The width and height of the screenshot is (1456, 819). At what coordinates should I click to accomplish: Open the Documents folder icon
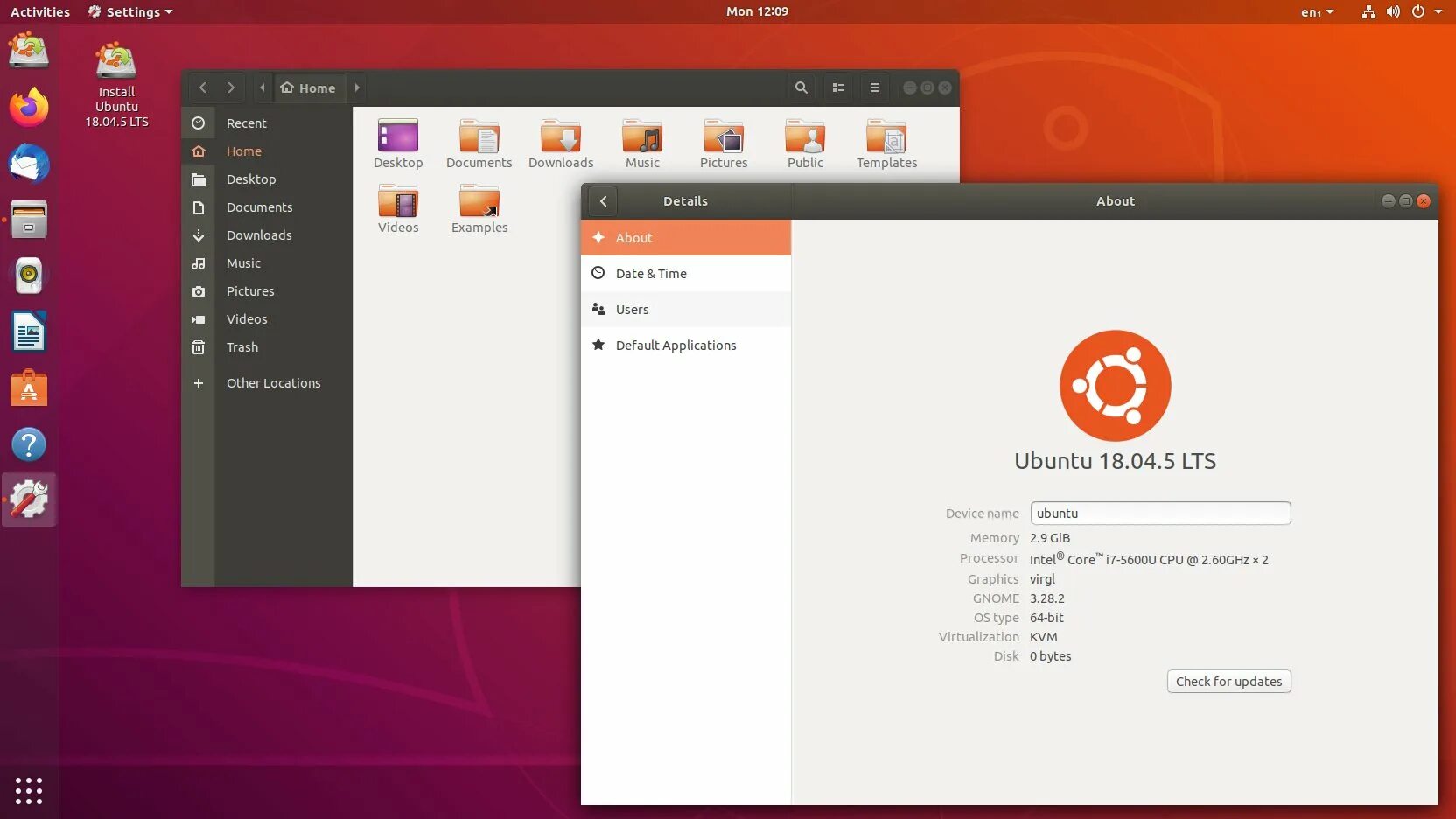[479, 137]
